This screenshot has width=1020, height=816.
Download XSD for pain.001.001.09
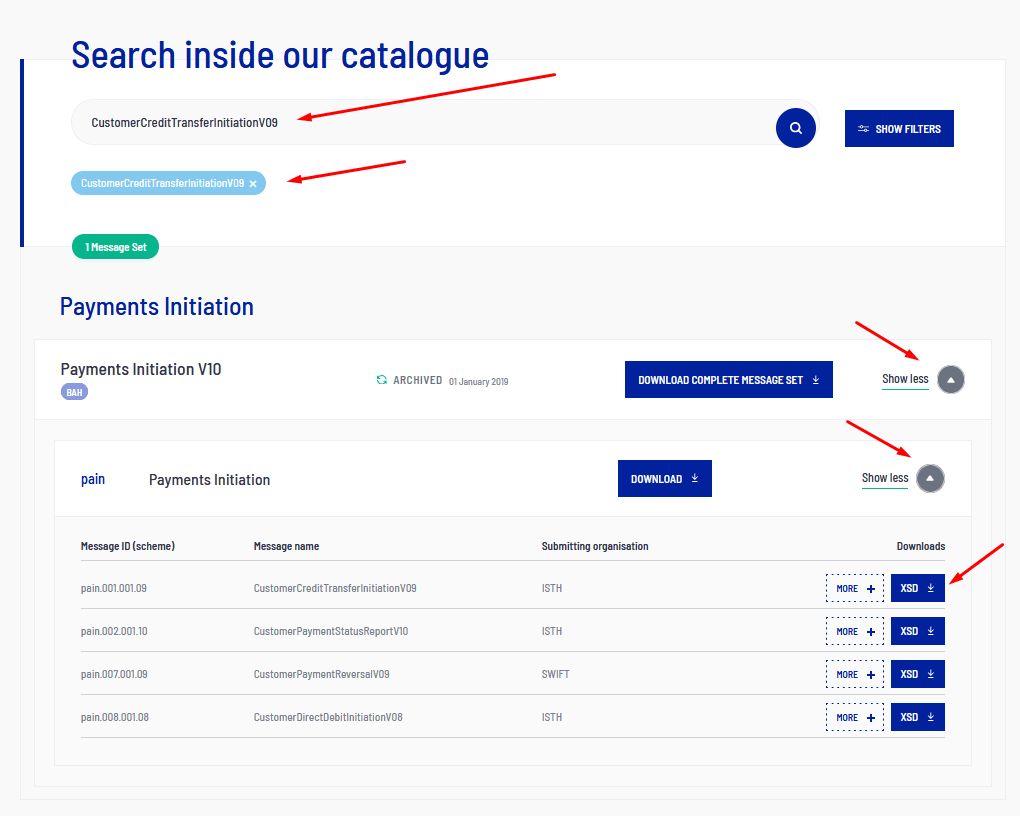[917, 588]
